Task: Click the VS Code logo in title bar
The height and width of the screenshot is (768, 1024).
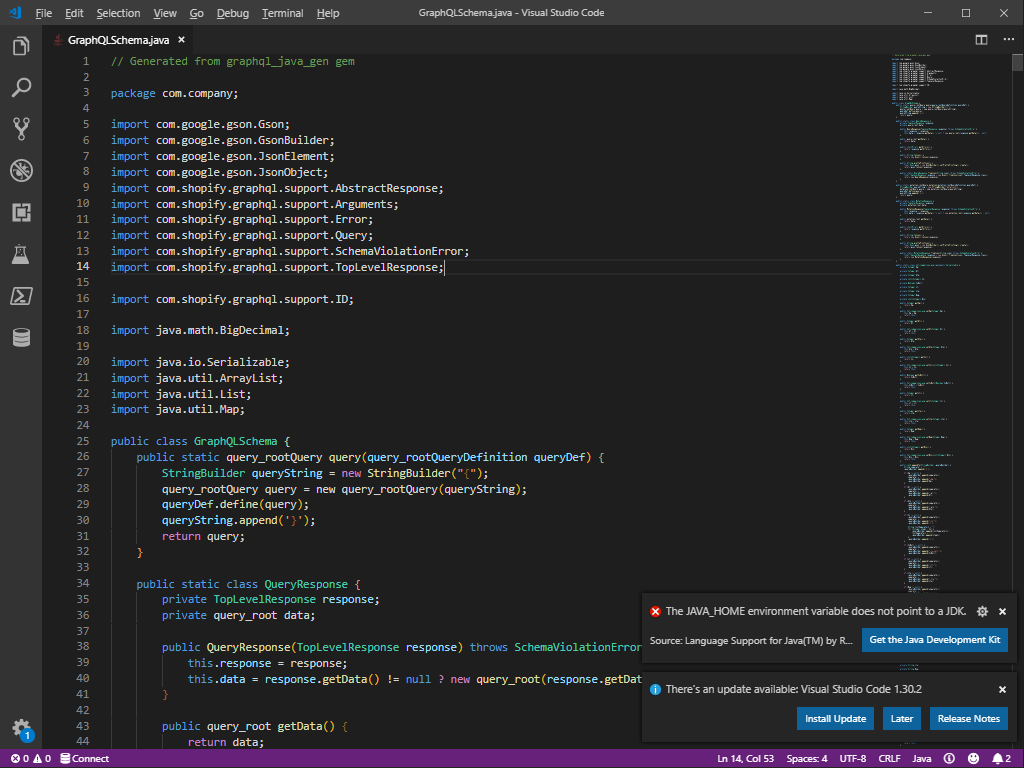Action: click(15, 12)
